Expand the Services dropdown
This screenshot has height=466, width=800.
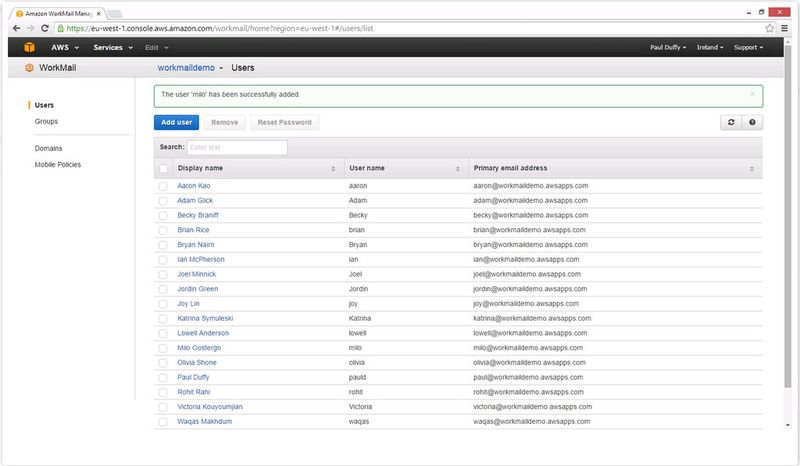[x=113, y=47]
